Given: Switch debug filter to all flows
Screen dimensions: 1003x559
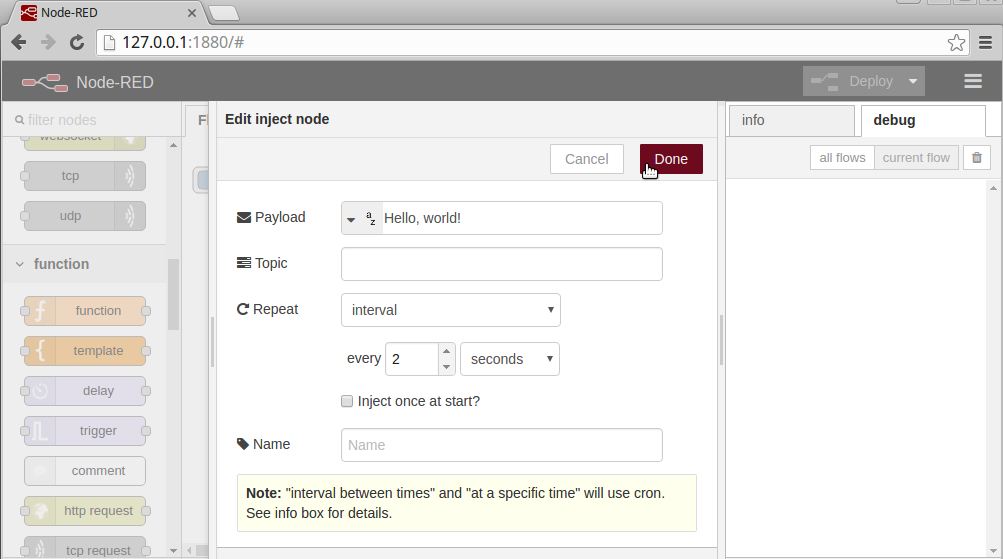Looking at the screenshot, I should click(842, 158).
